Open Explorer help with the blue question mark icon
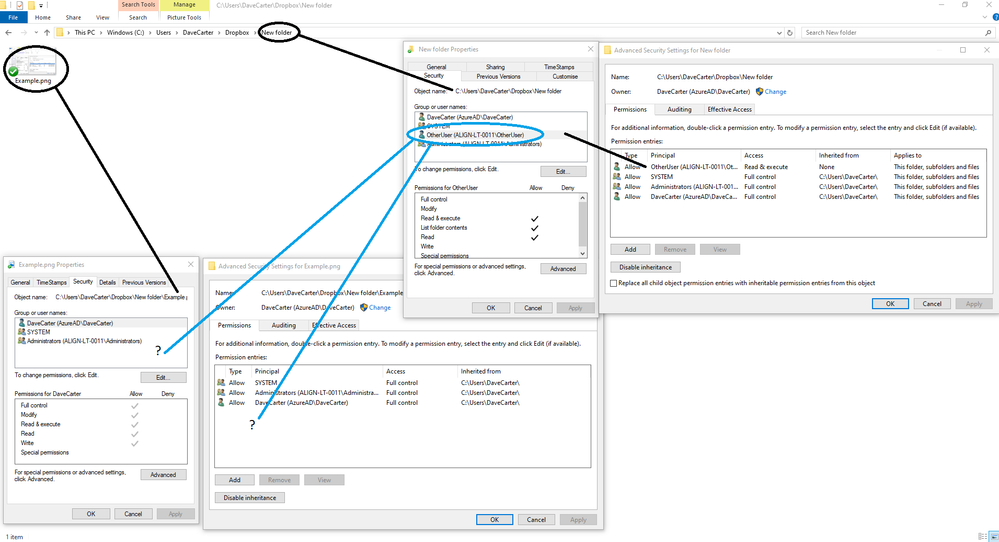The width and height of the screenshot is (999, 542). click(996, 17)
